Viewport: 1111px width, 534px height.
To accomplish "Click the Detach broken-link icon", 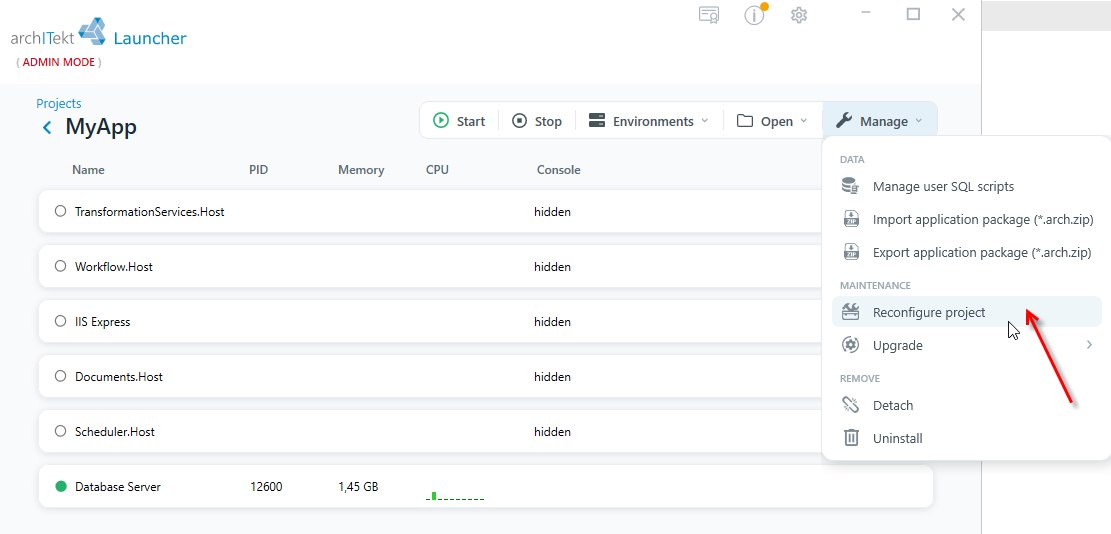I will [x=850, y=405].
